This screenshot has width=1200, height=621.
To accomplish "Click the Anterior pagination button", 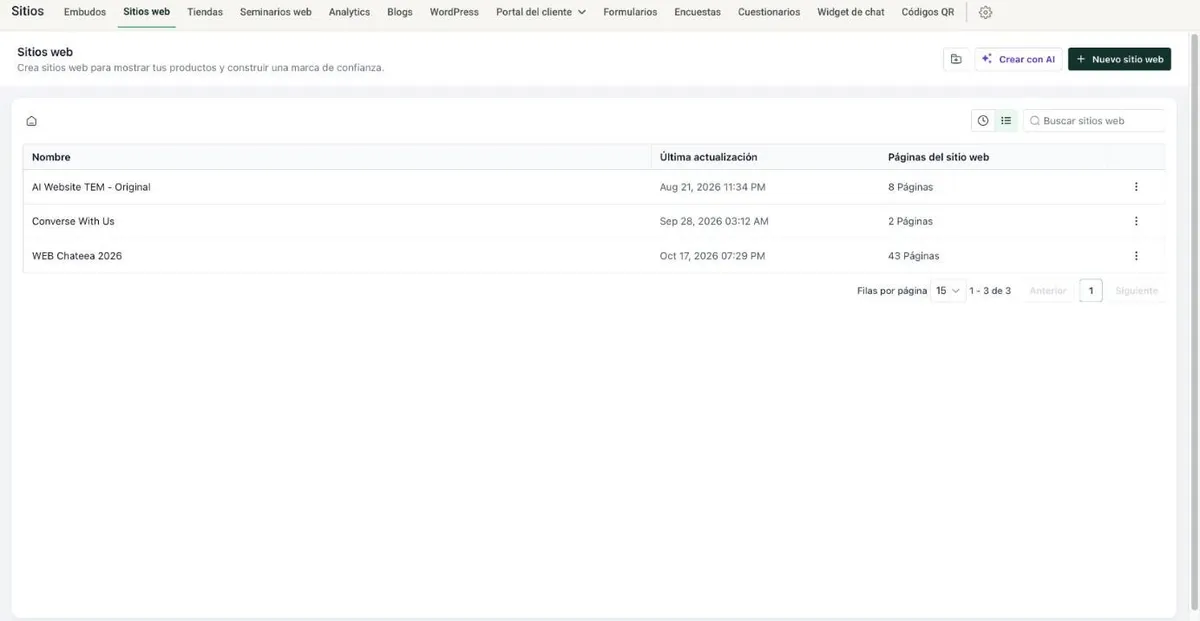I will pyautogui.click(x=1048, y=291).
